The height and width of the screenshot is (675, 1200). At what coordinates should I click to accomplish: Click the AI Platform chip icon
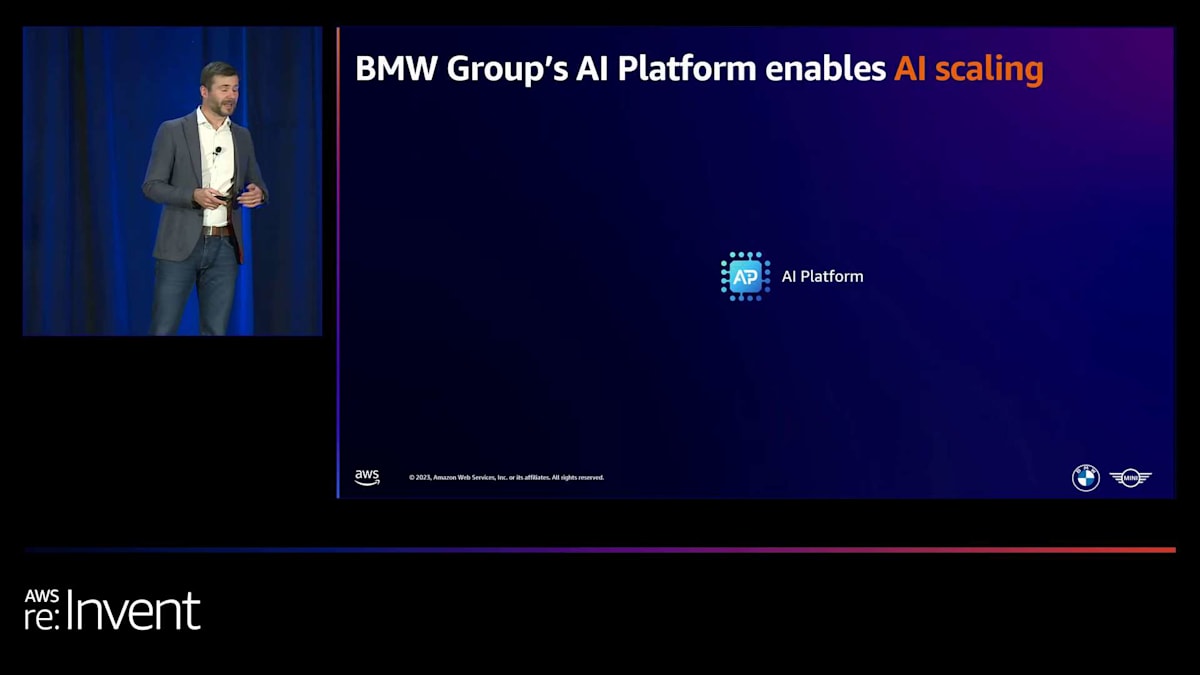pos(745,276)
